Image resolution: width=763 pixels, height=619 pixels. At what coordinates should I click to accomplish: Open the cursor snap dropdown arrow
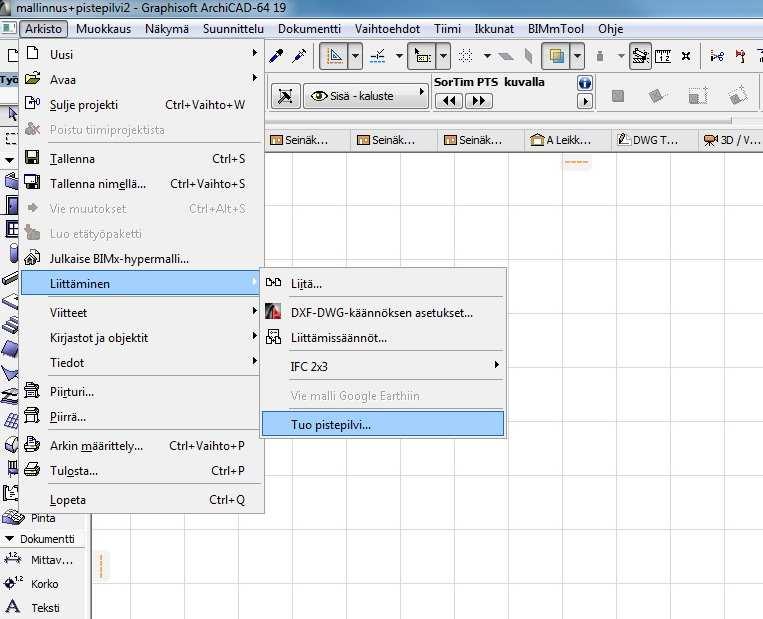tap(443, 56)
